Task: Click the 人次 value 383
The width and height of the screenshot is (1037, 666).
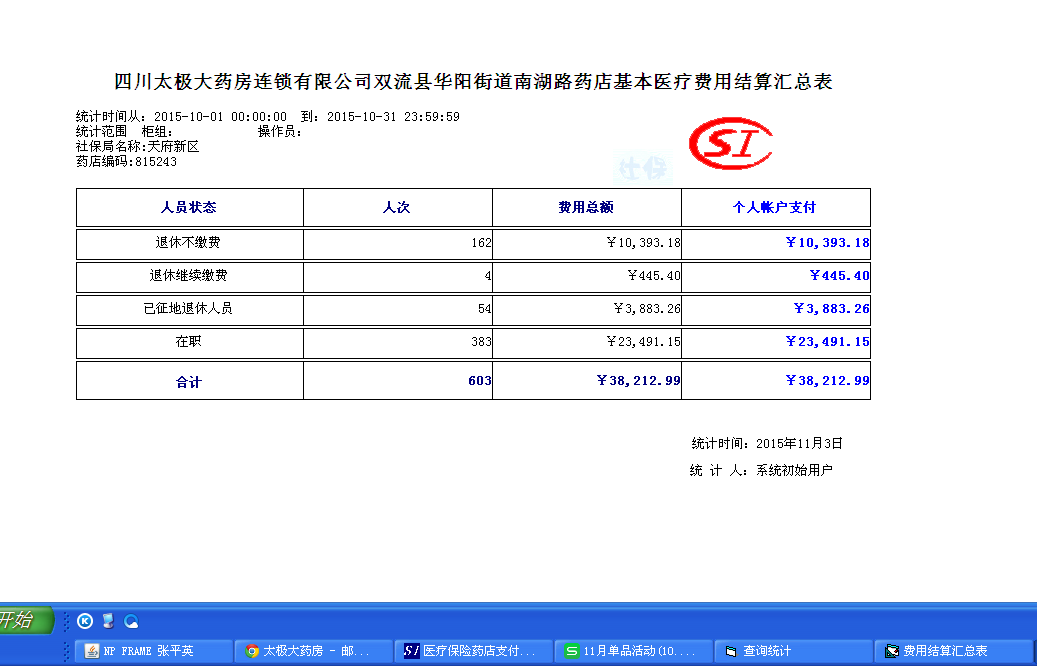Action: pos(481,342)
